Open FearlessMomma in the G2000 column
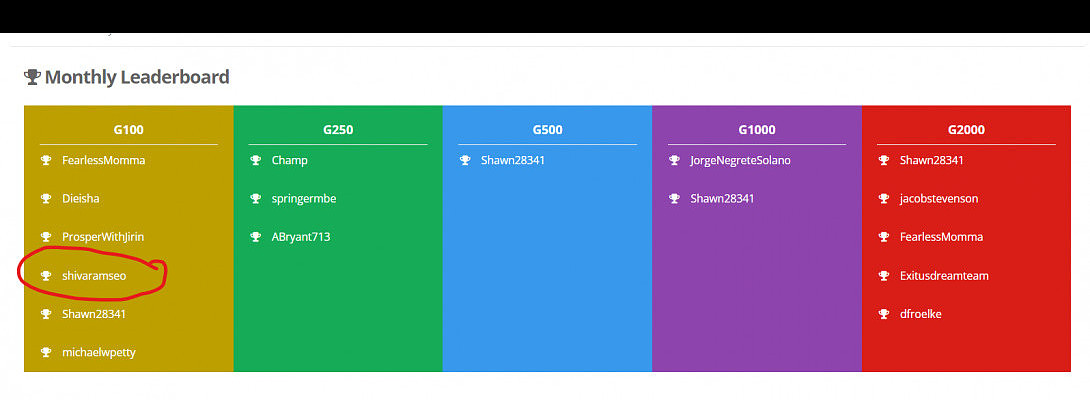1090x400 pixels. point(941,237)
